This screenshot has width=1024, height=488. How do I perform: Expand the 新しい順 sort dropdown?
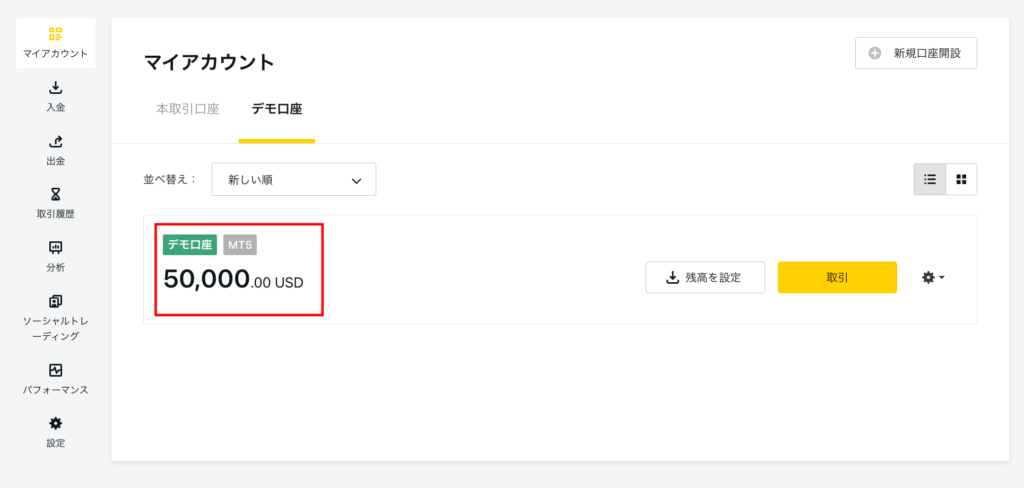[294, 180]
